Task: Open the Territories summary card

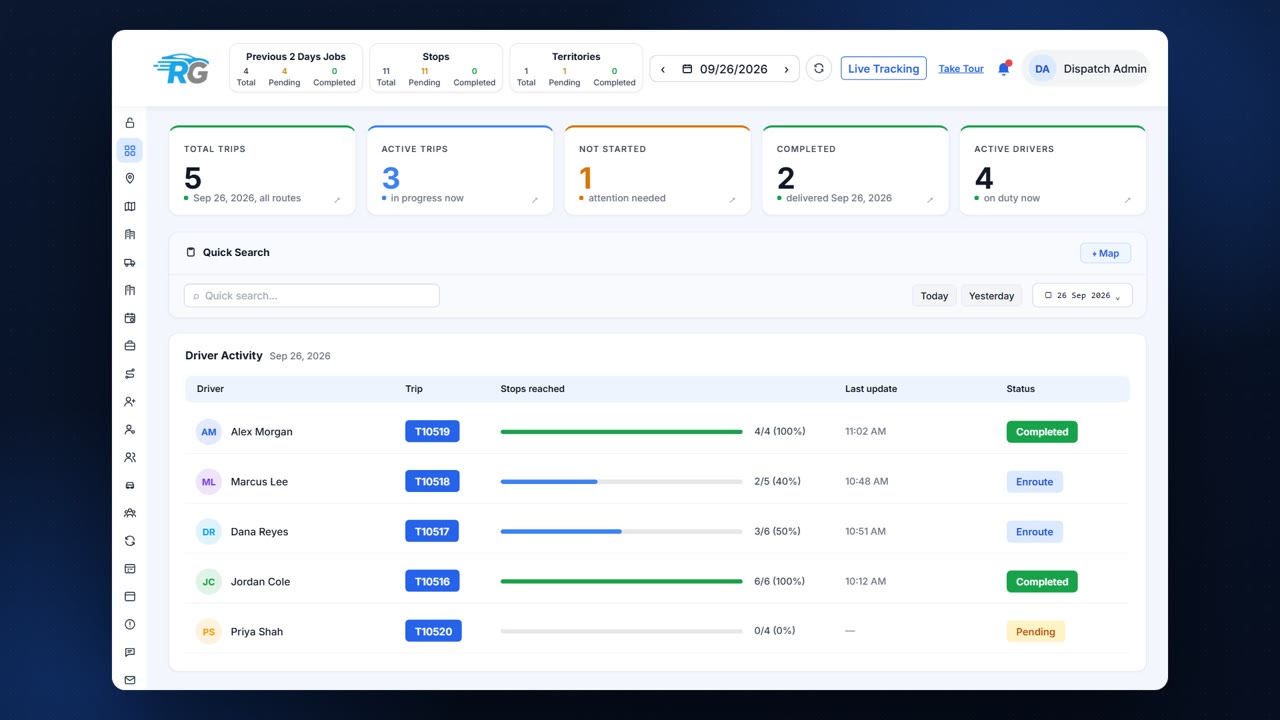Action: (x=576, y=69)
